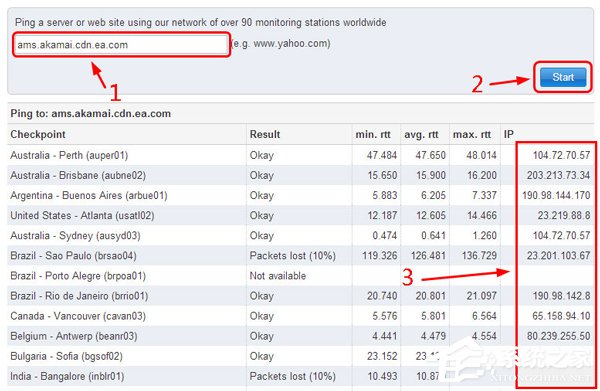Click Sao Paulo's Packets lost (10%) result

pyautogui.click(x=293, y=256)
